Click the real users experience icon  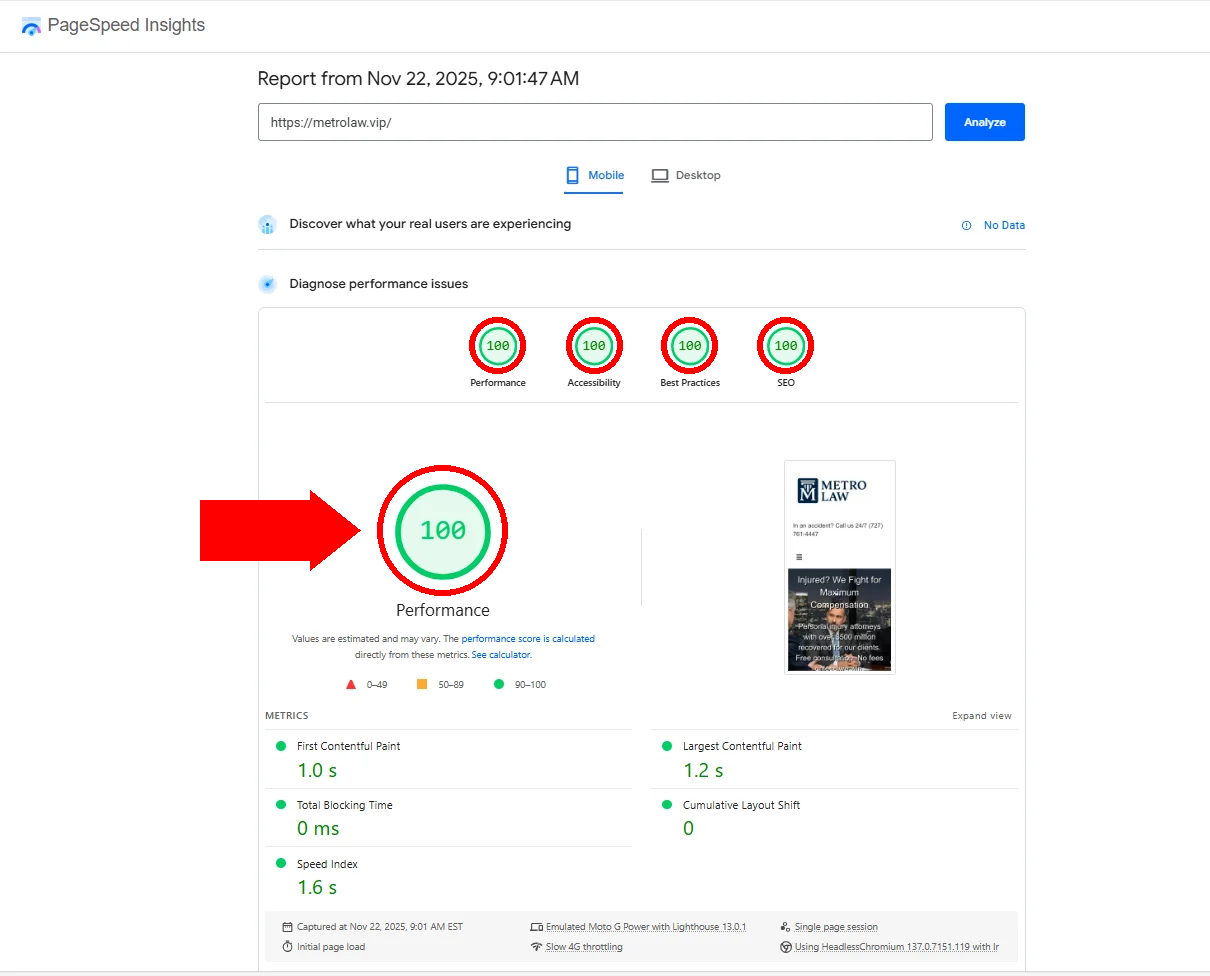coord(267,225)
